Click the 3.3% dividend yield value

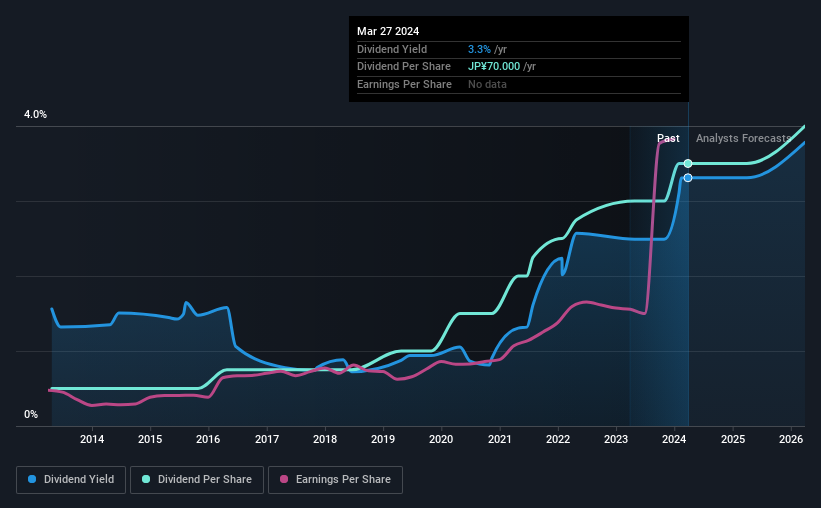point(479,49)
